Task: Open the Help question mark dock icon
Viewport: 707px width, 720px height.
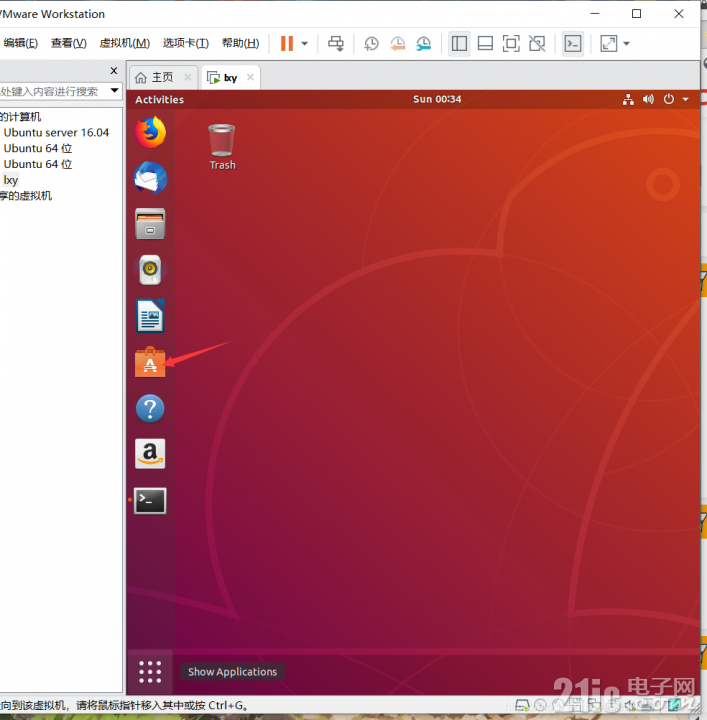Action: click(x=150, y=408)
